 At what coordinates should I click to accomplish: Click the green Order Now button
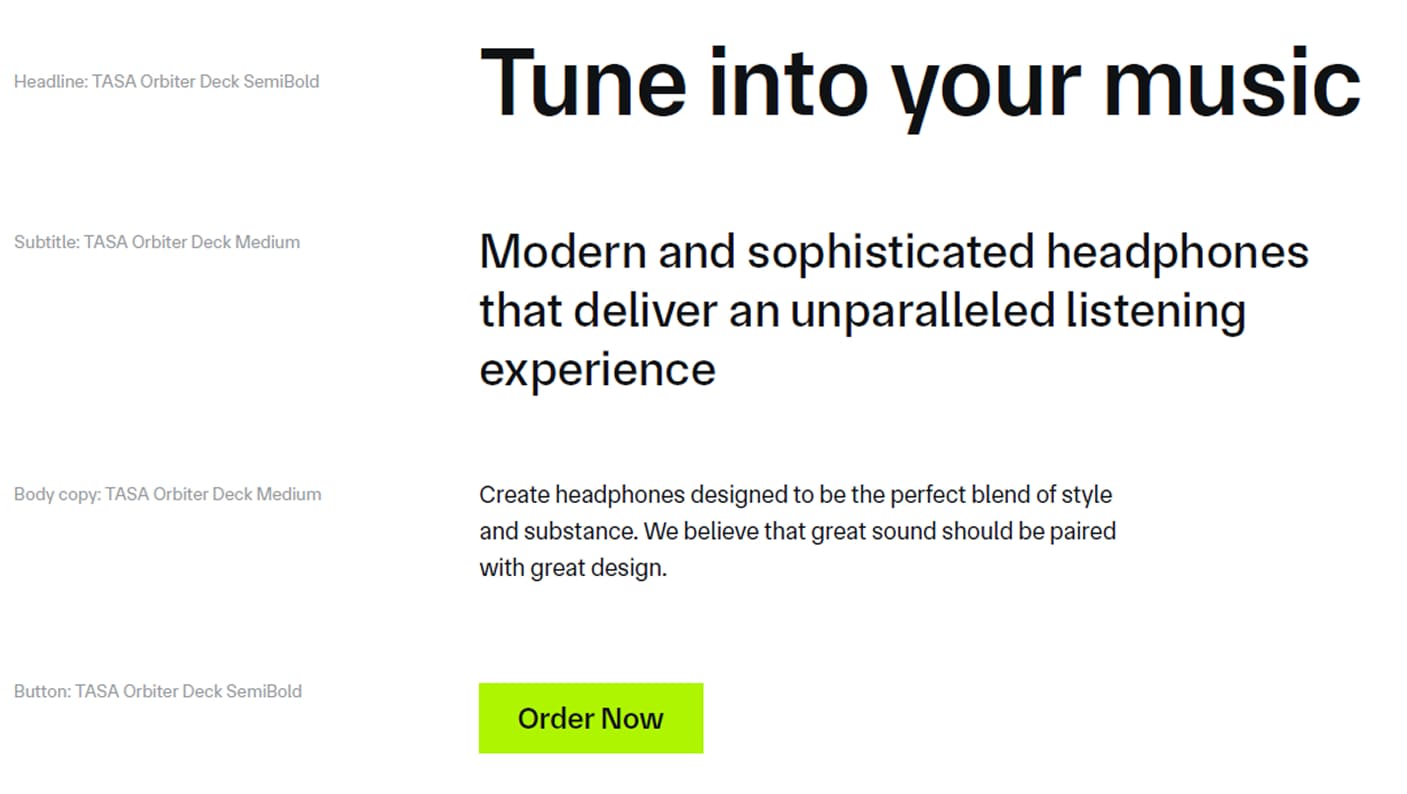coord(591,718)
